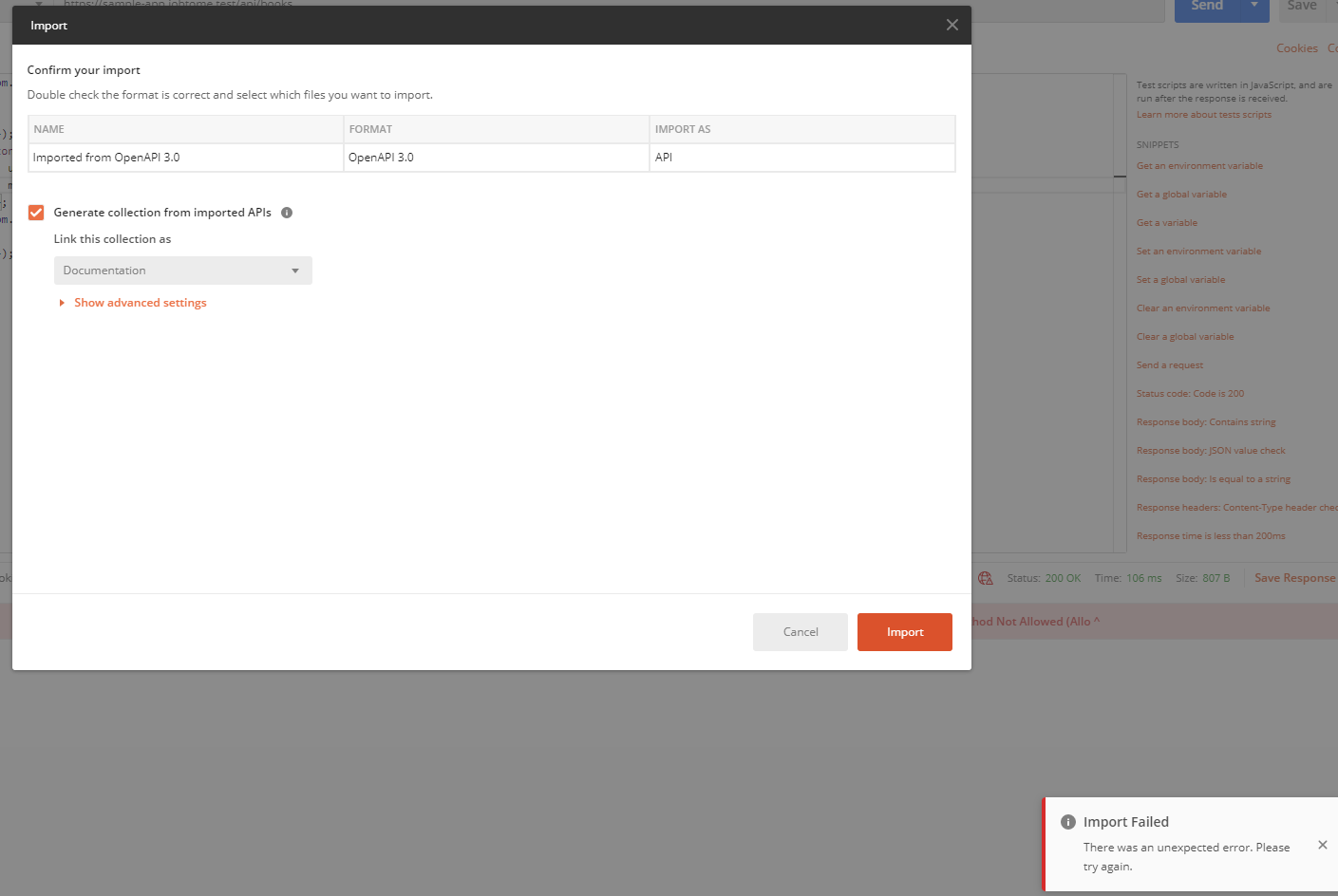Click the globe status icon near response stats
The height and width of the screenshot is (896, 1338).
985,577
